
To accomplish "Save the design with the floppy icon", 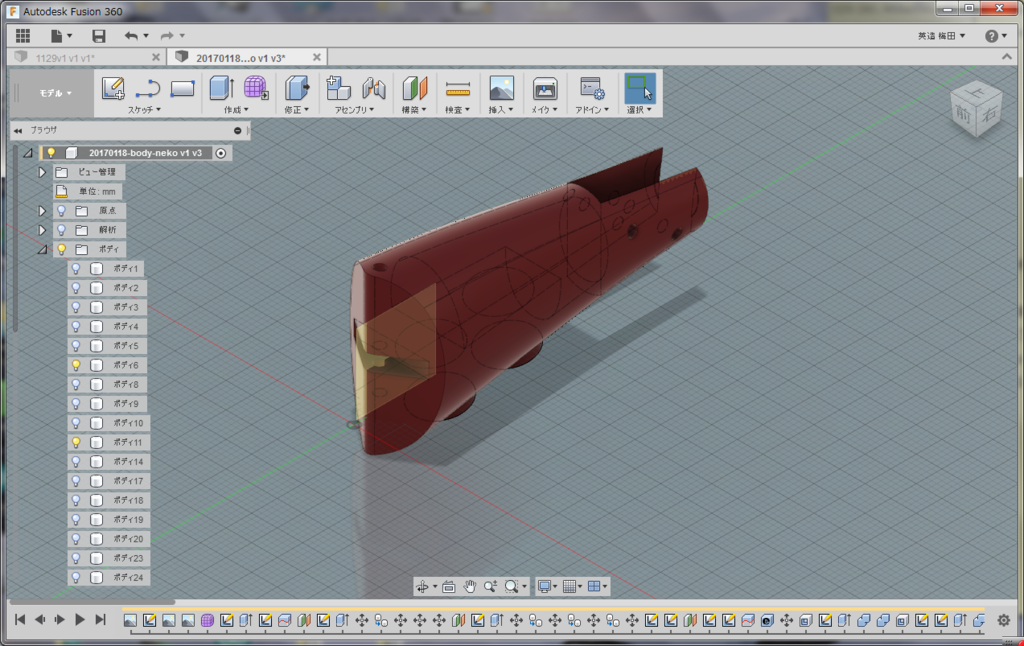I will pos(99,36).
